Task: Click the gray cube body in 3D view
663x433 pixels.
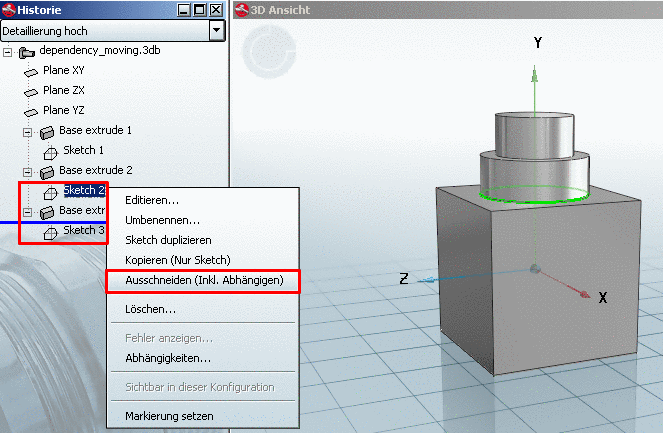Action: click(x=538, y=281)
